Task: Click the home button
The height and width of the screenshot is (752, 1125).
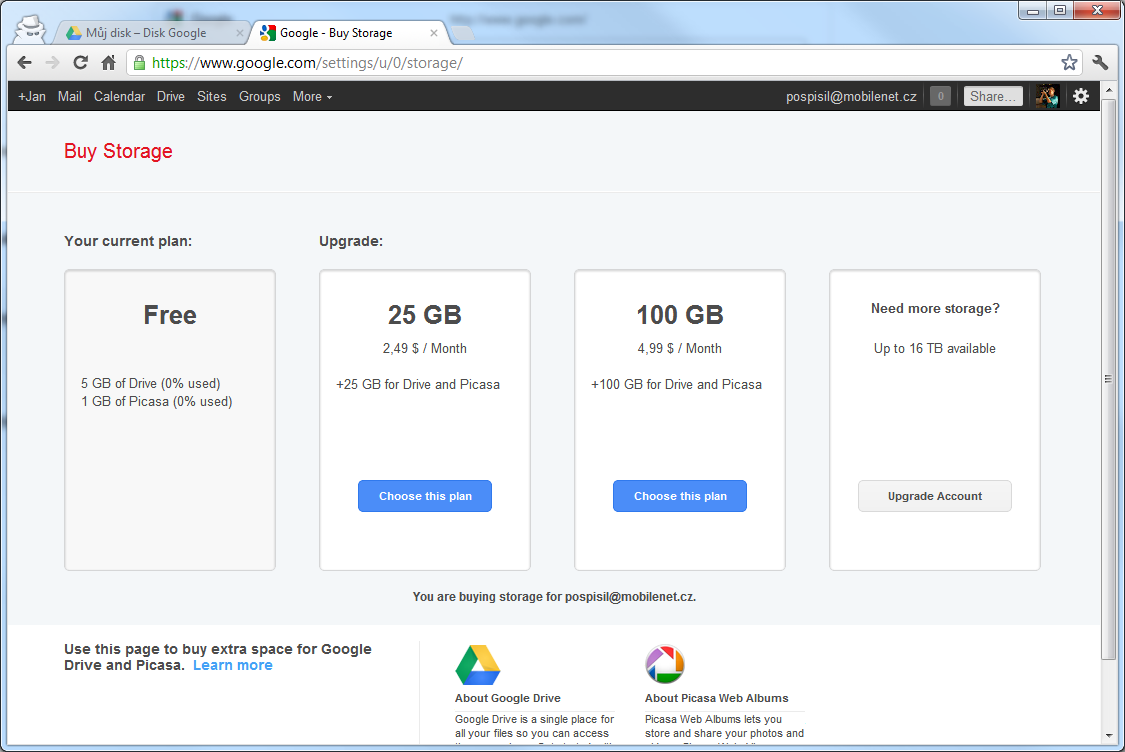Action: click(x=108, y=62)
